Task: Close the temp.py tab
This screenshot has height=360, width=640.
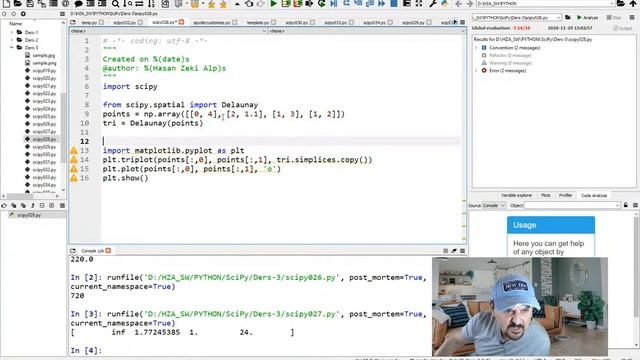Action: pyautogui.click(x=101, y=22)
